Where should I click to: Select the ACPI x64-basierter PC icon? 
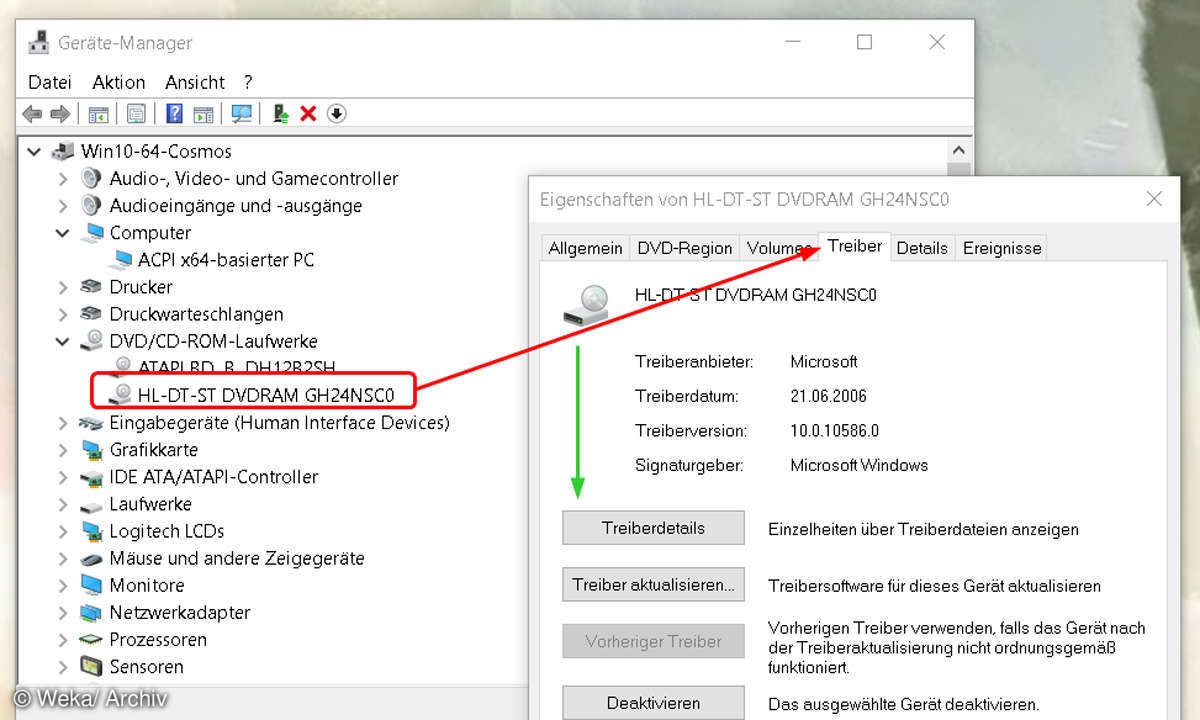pos(121,260)
